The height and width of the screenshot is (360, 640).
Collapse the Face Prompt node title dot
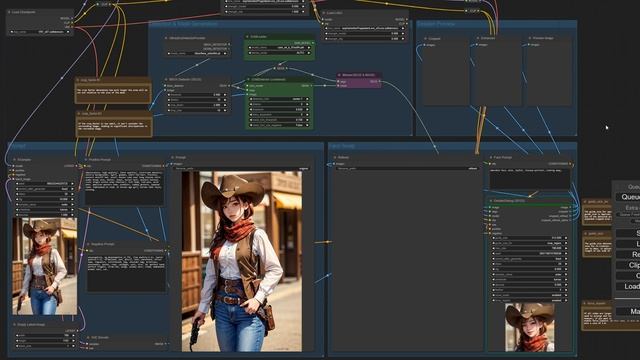point(491,157)
